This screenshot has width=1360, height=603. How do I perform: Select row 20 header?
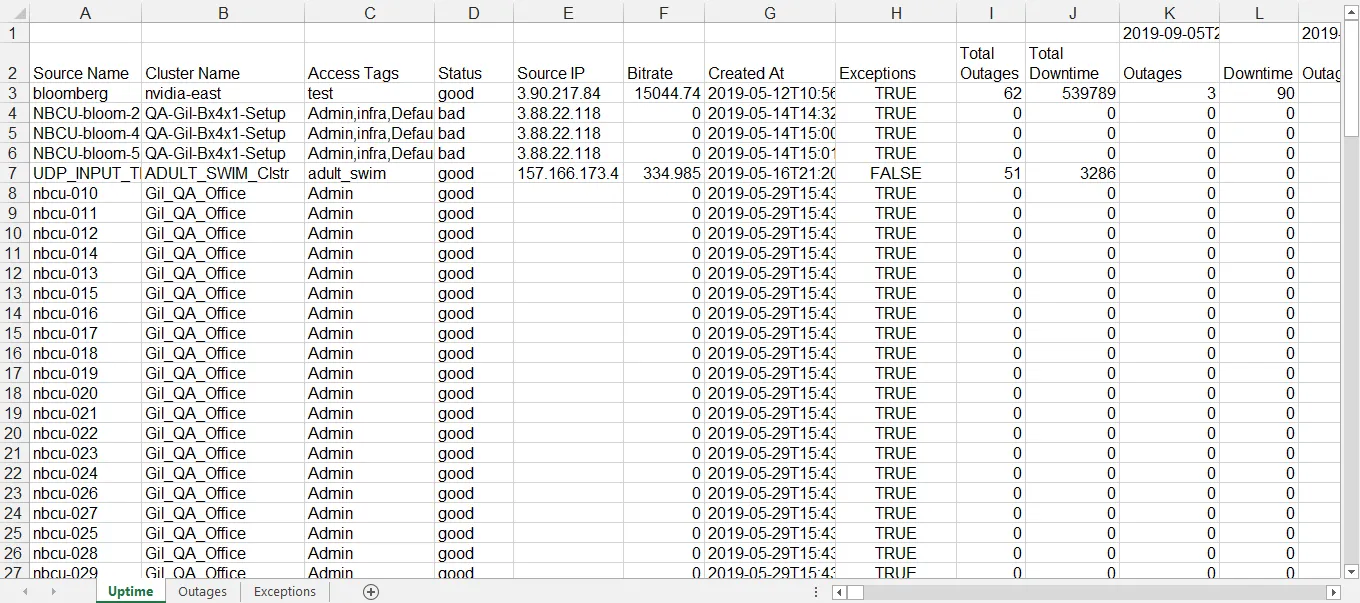point(14,433)
